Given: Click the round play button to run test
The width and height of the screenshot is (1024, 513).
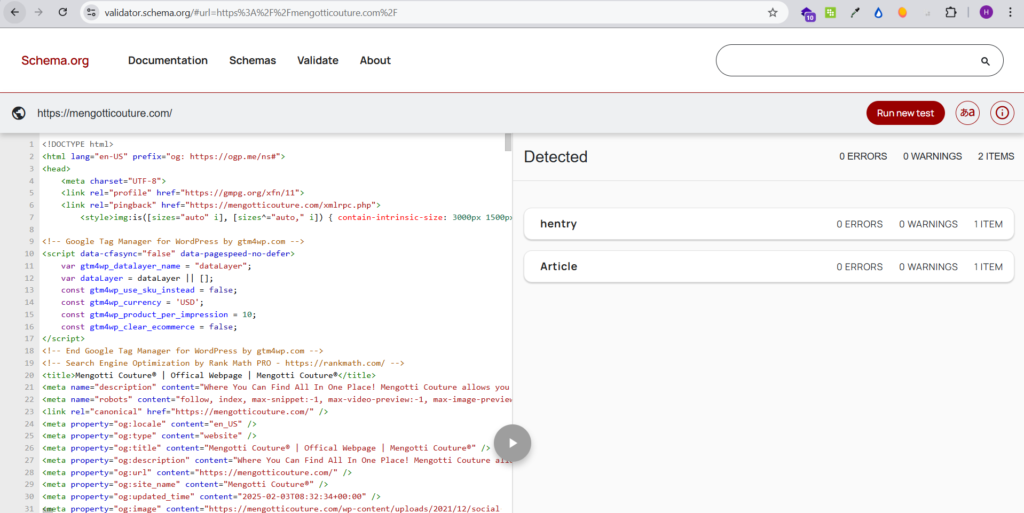Looking at the screenshot, I should (x=512, y=443).
